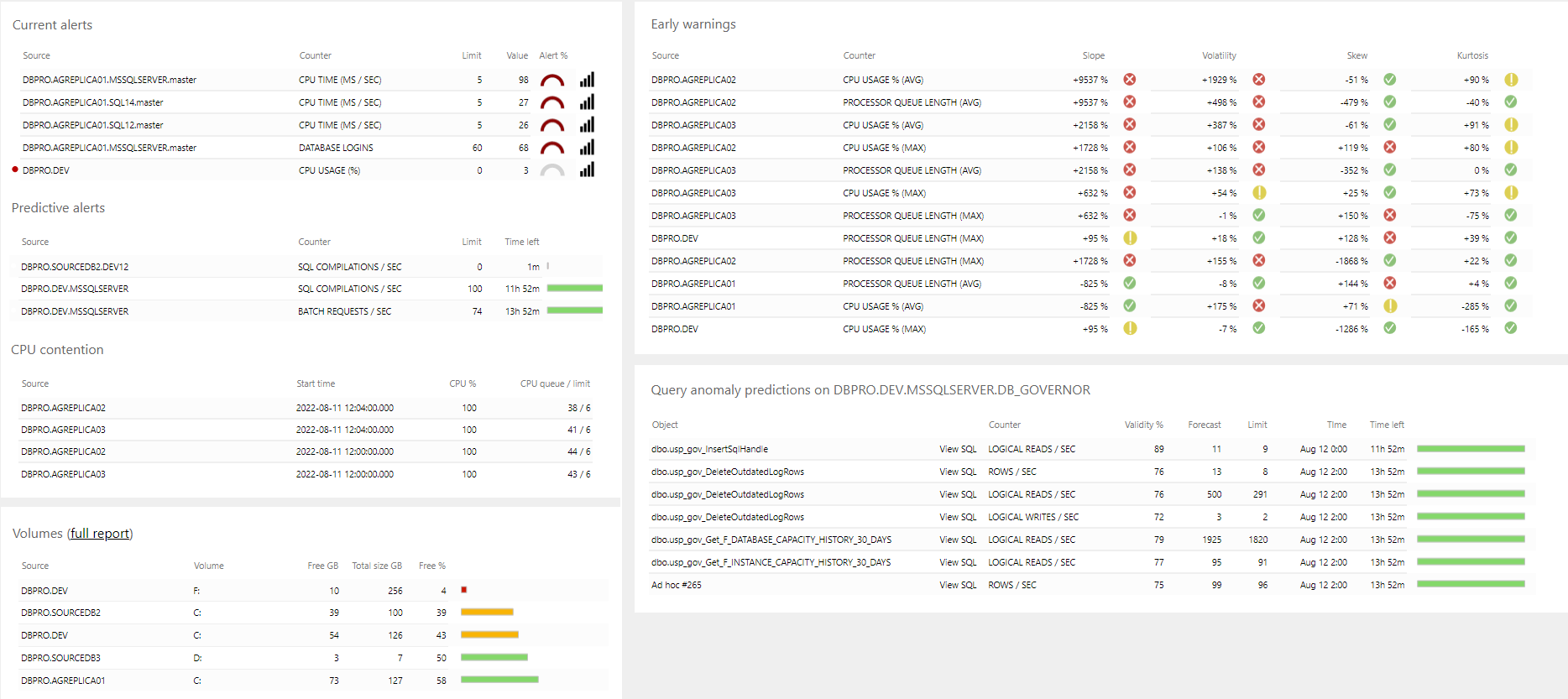
Task: Open the Volumes full report link
Action: pos(100,534)
